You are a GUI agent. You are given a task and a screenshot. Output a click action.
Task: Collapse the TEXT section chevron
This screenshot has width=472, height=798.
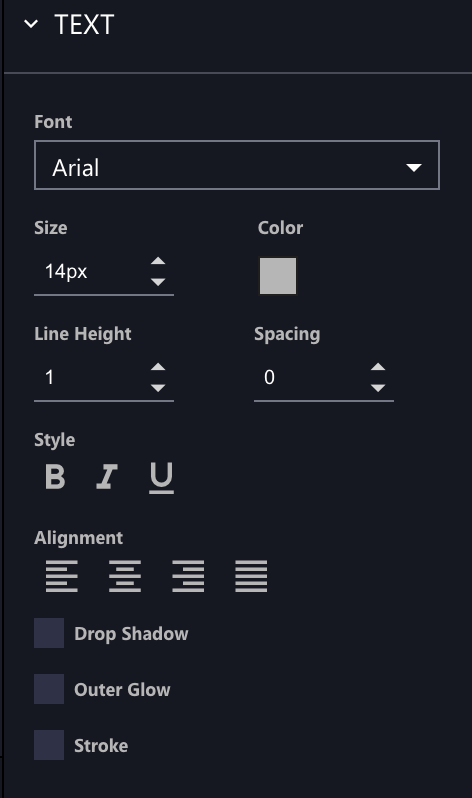pyautogui.click(x=31, y=23)
